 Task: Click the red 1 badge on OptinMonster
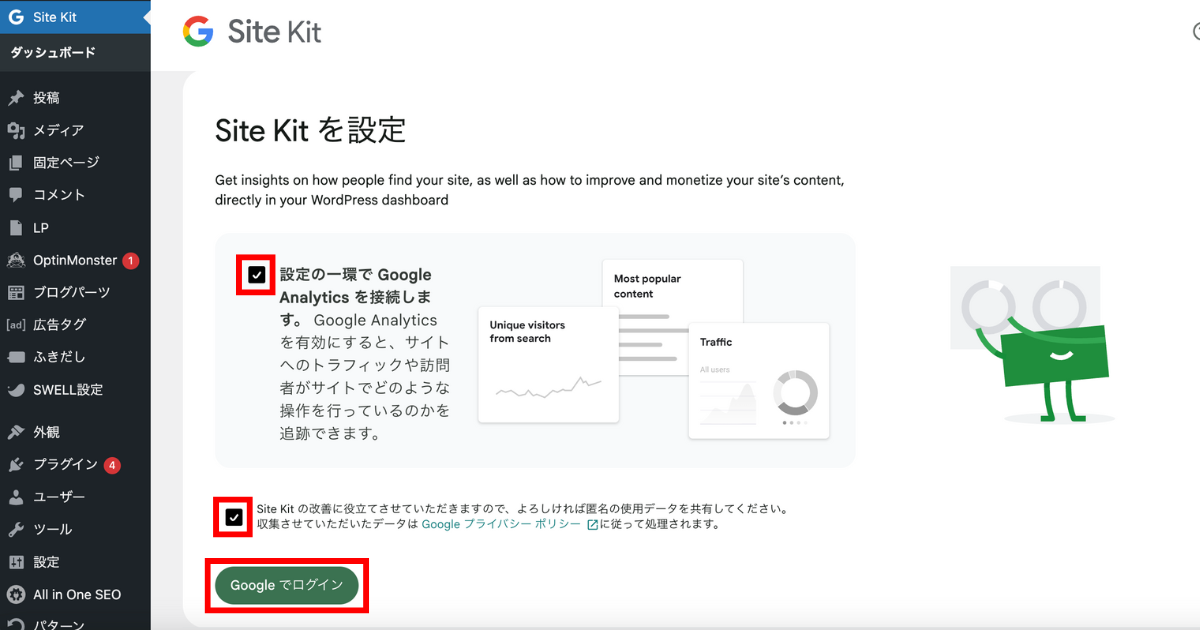pos(131,260)
